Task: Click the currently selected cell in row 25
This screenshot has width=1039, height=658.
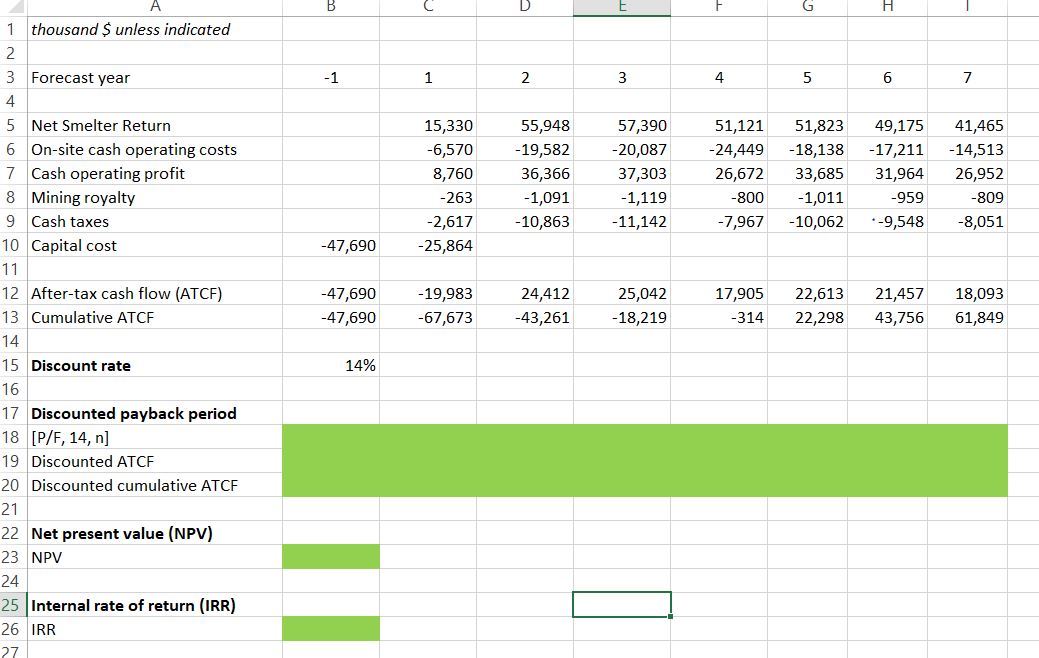Action: point(622,603)
